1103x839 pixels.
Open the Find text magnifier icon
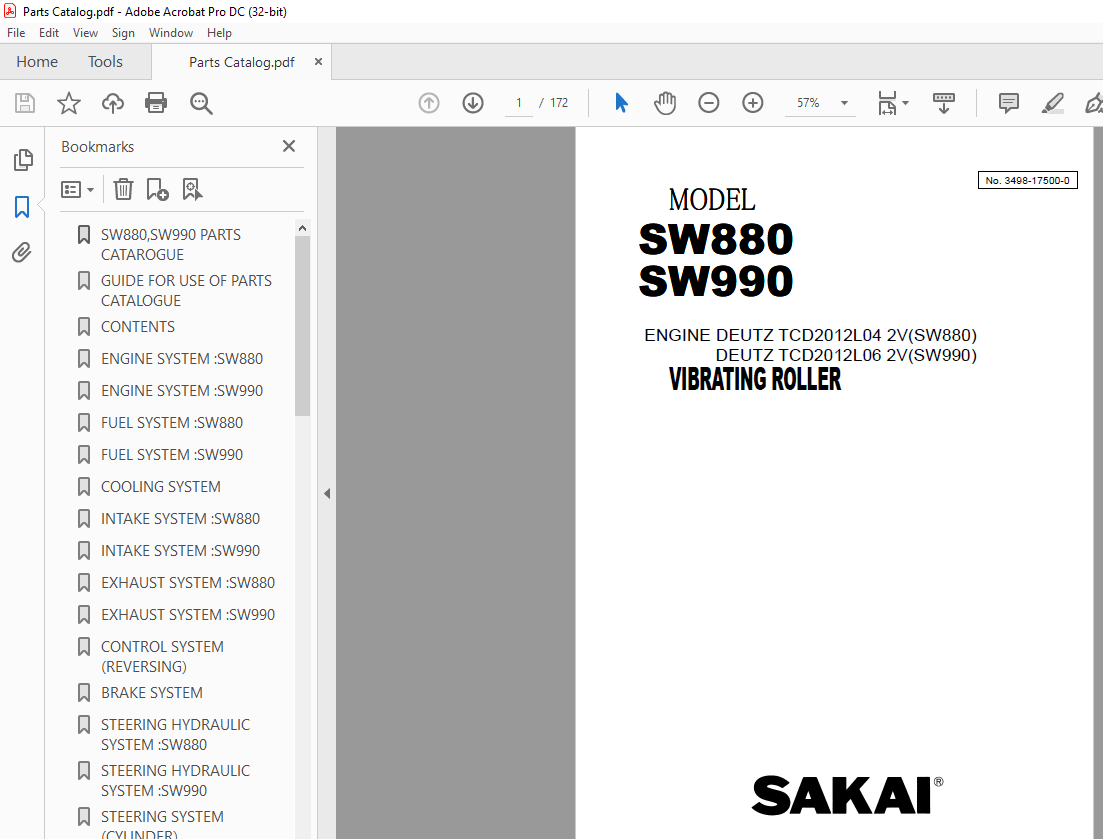click(x=201, y=103)
